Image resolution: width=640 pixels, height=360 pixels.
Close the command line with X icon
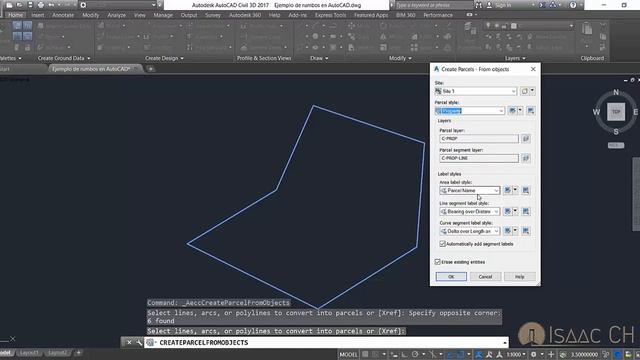pyautogui.click(x=129, y=342)
